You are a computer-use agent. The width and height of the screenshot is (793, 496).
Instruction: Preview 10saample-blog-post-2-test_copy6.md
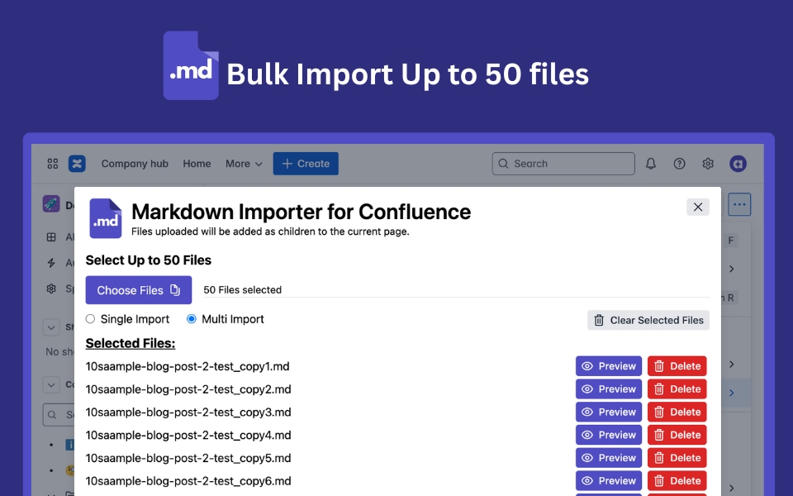609,480
